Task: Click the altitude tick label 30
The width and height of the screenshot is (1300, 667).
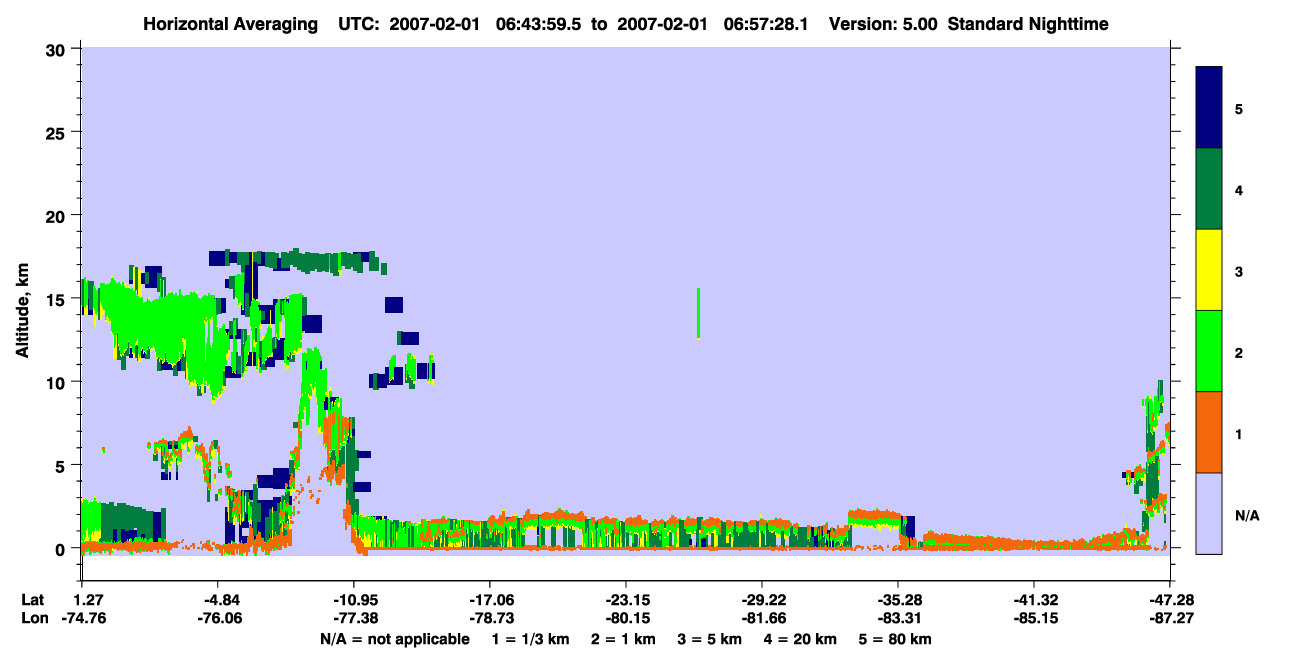Action: 58,49
